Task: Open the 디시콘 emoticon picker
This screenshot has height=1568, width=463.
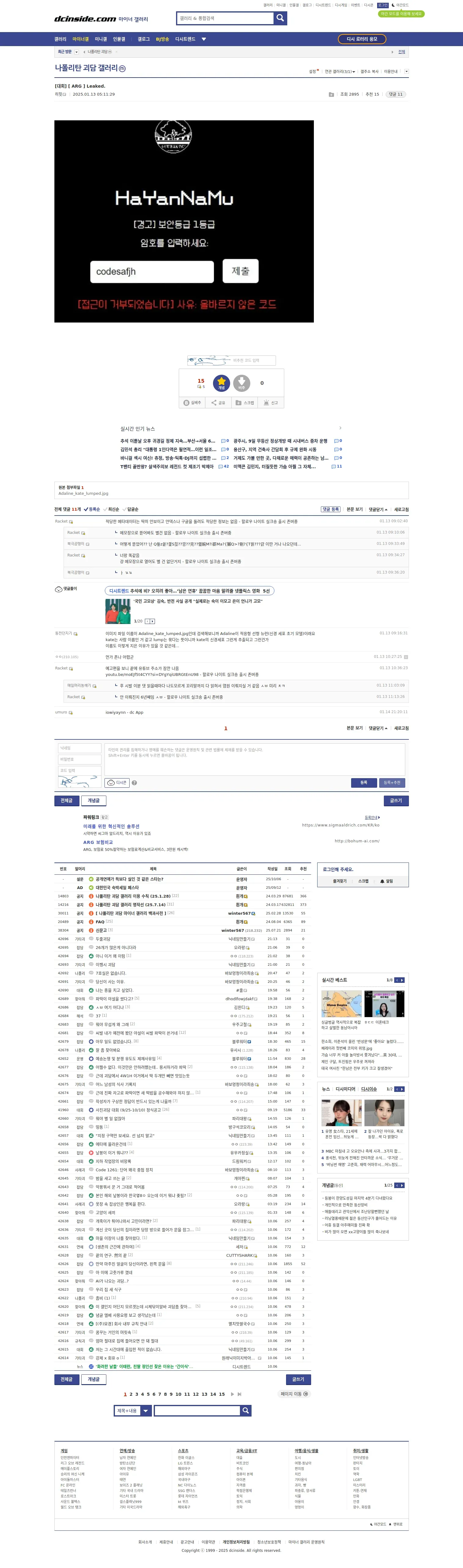Action: [117, 783]
